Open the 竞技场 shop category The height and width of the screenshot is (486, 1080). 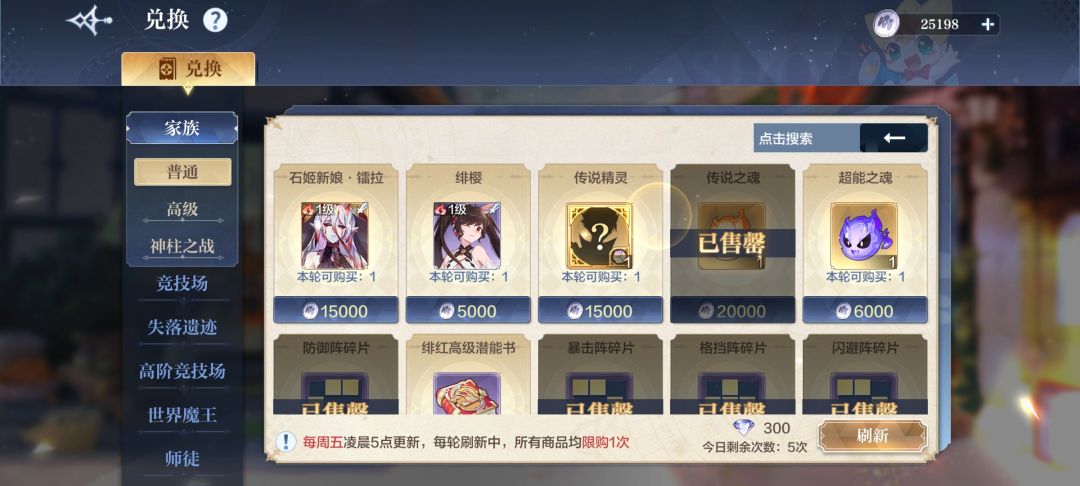(x=182, y=284)
